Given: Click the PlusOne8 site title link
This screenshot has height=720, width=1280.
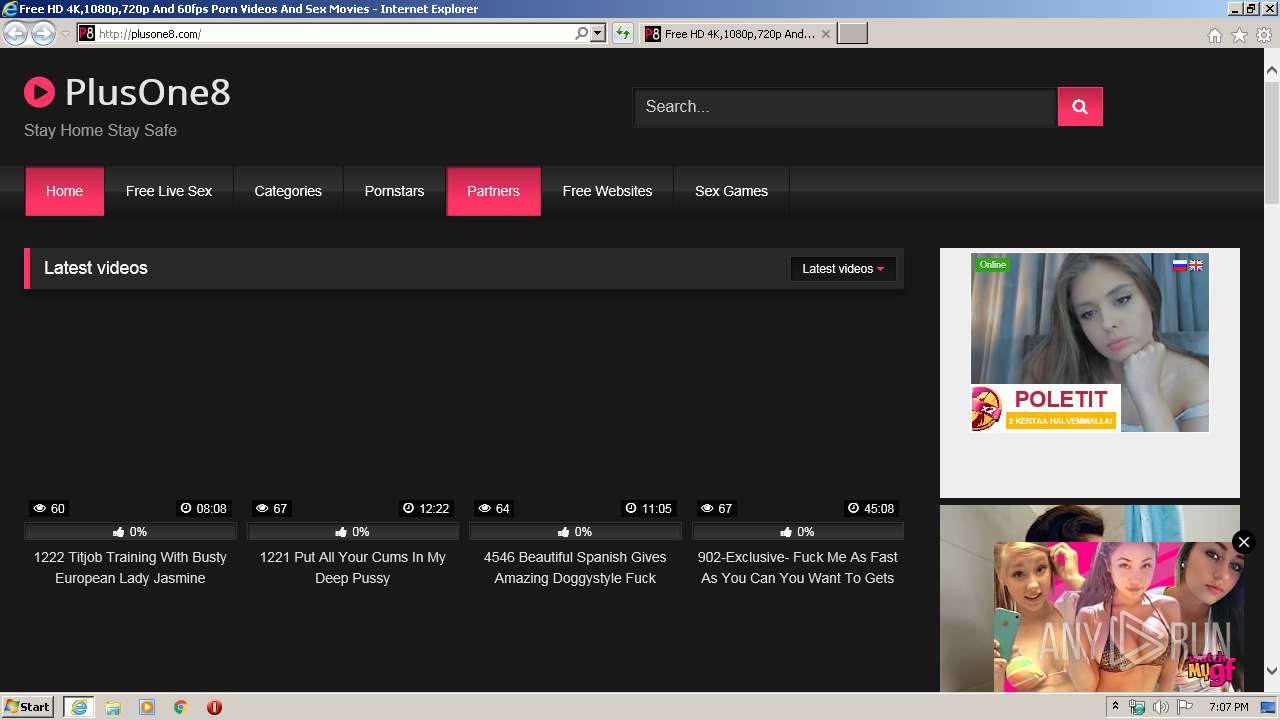Looking at the screenshot, I should [x=148, y=93].
